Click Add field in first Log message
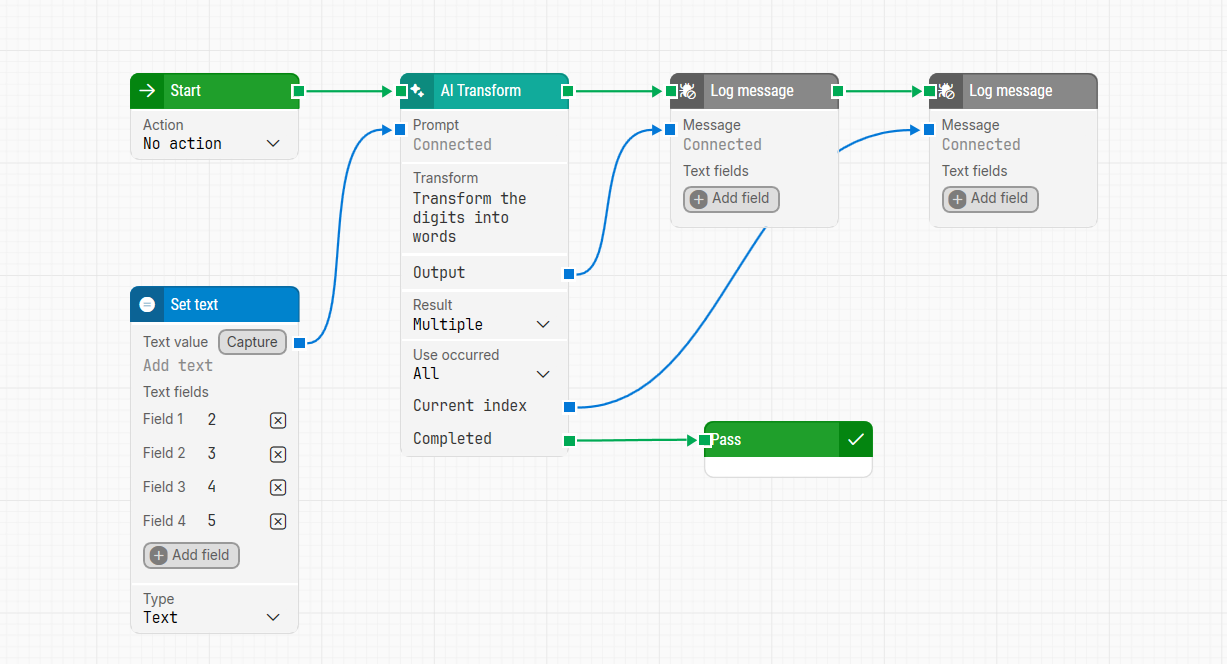1227x664 pixels. point(731,199)
